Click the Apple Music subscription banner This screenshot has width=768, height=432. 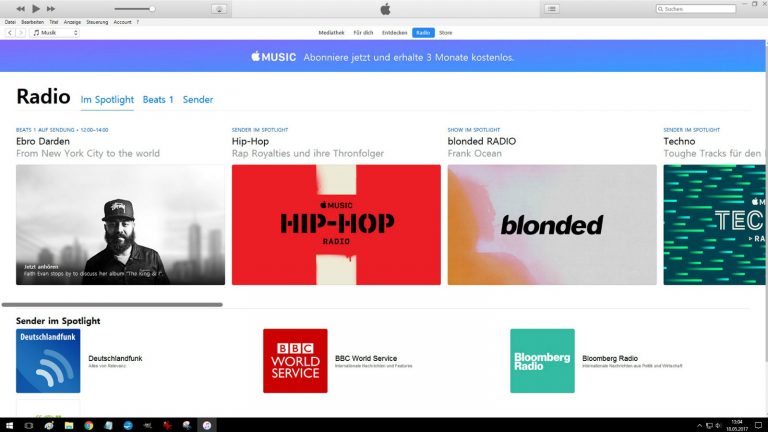(x=383, y=56)
